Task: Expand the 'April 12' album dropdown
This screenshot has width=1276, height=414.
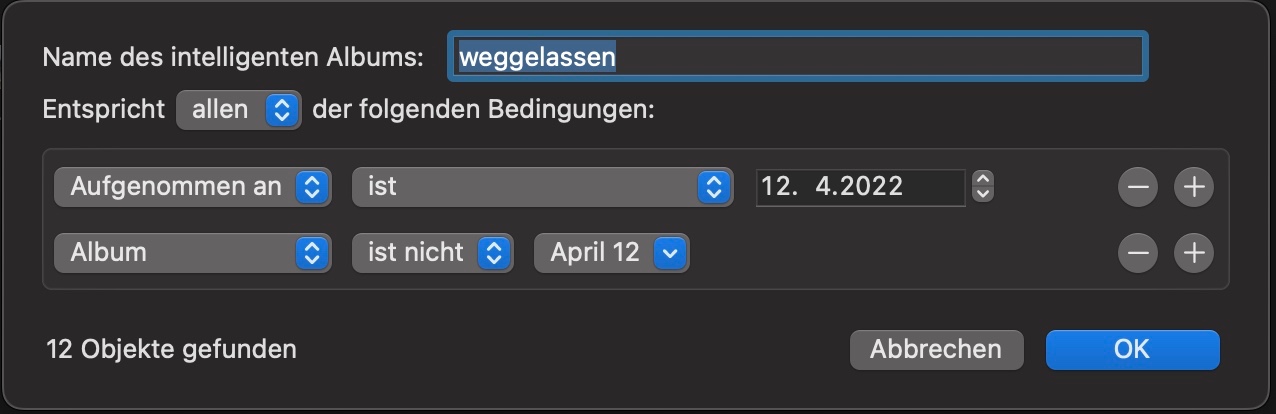Action: tap(612, 253)
